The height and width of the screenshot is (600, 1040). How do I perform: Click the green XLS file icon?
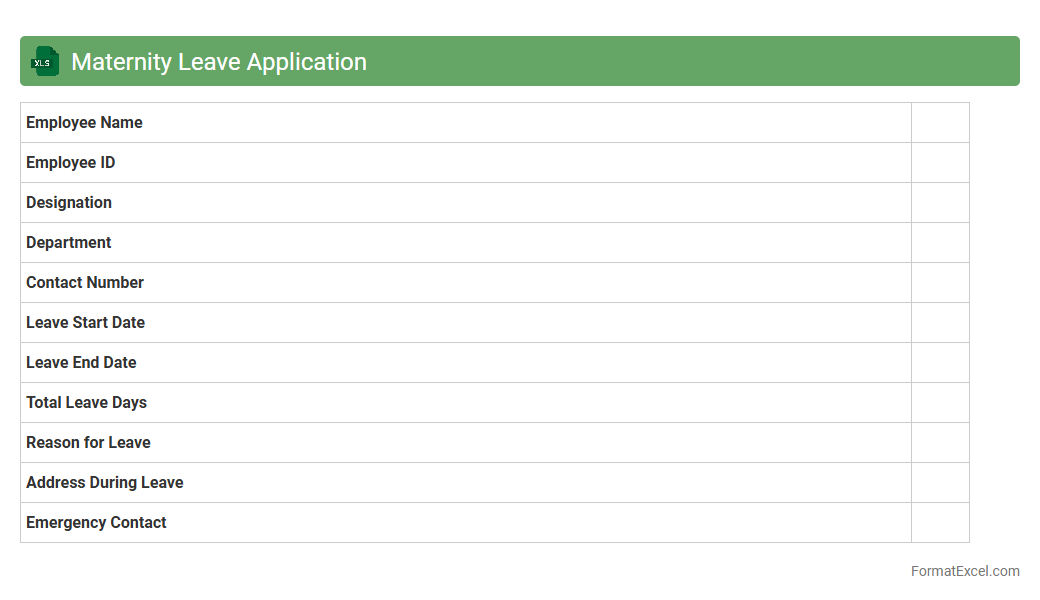pos(45,62)
